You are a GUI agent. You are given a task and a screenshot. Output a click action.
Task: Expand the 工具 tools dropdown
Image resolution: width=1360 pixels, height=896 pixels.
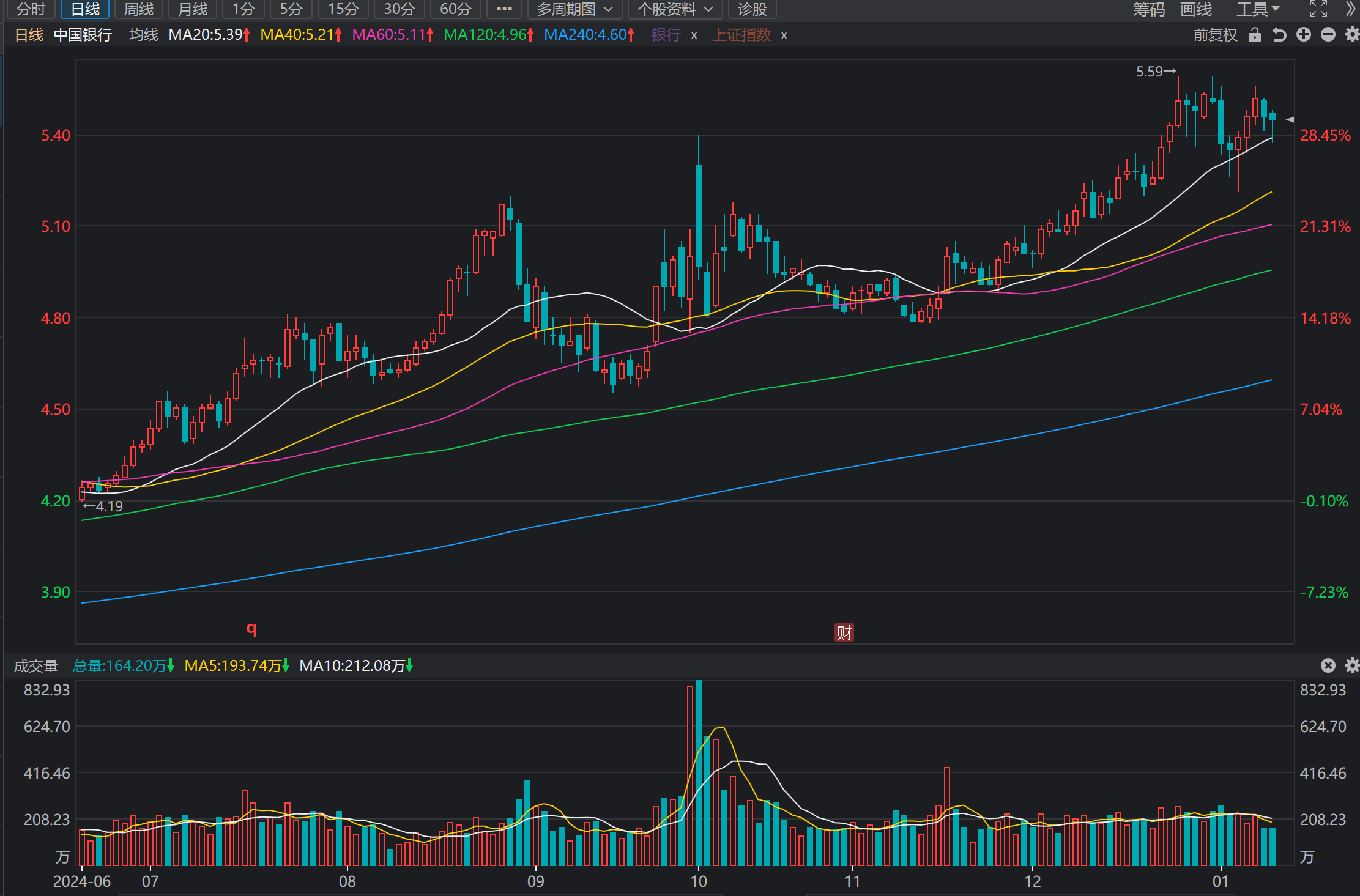pyautogui.click(x=1257, y=9)
